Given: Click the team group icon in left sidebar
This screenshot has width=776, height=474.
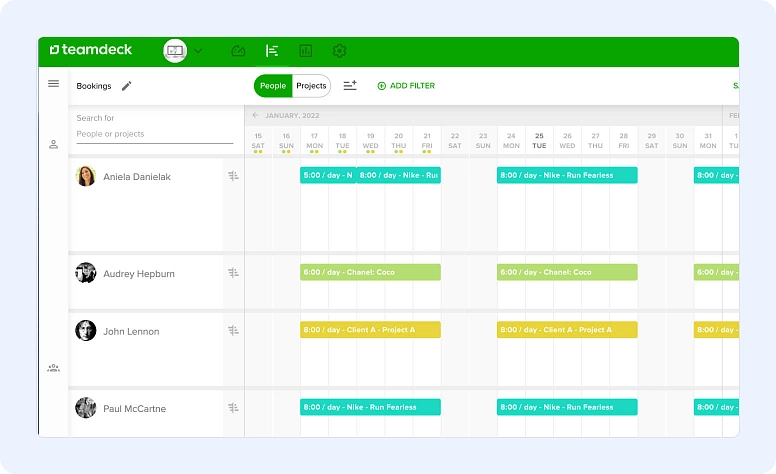Looking at the screenshot, I should point(53,368).
